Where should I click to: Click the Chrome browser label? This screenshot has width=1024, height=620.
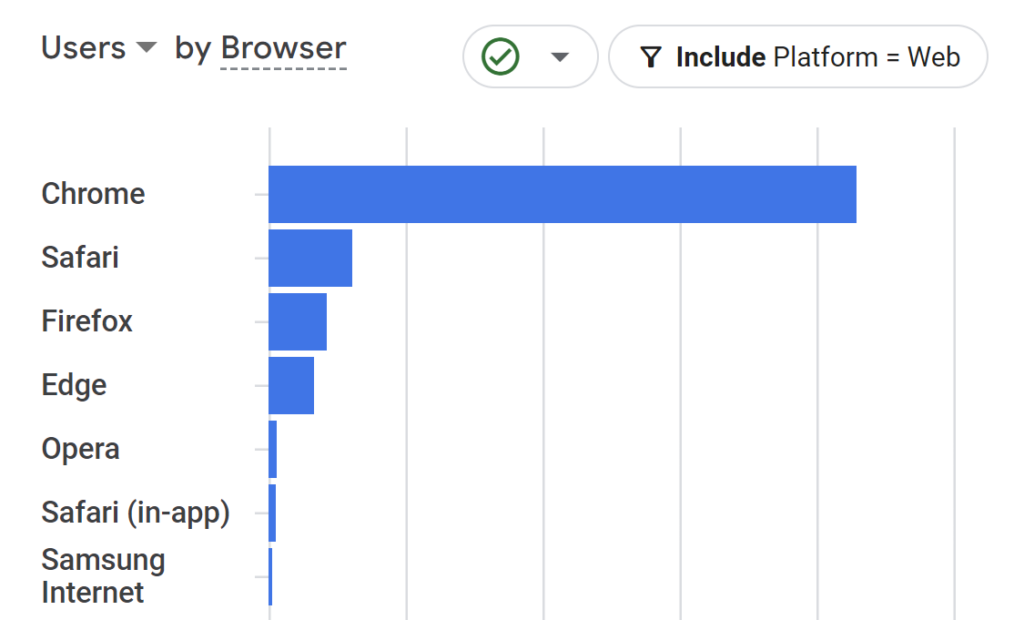(x=93, y=194)
